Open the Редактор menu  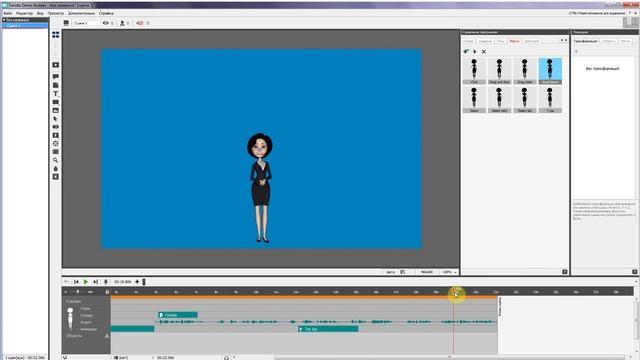click(x=24, y=13)
